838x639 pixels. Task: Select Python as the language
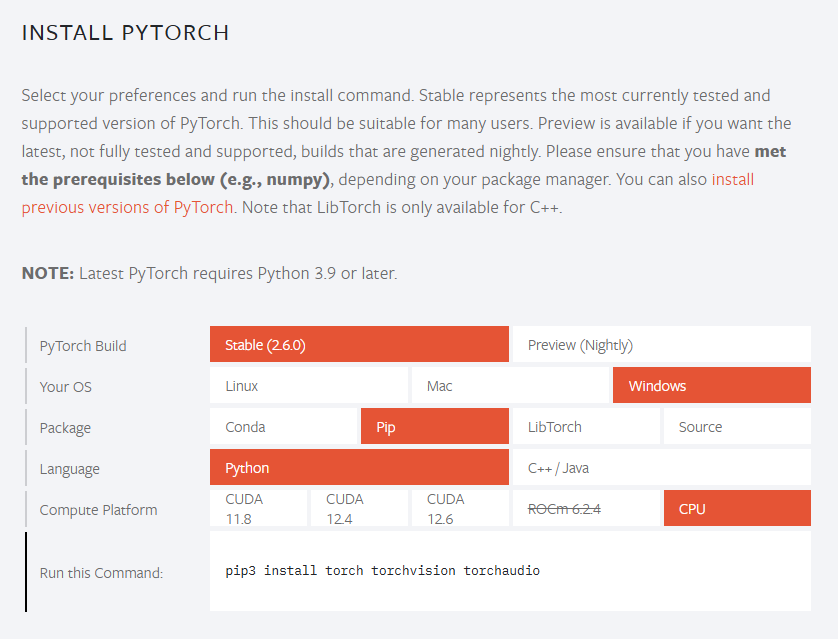coord(359,467)
